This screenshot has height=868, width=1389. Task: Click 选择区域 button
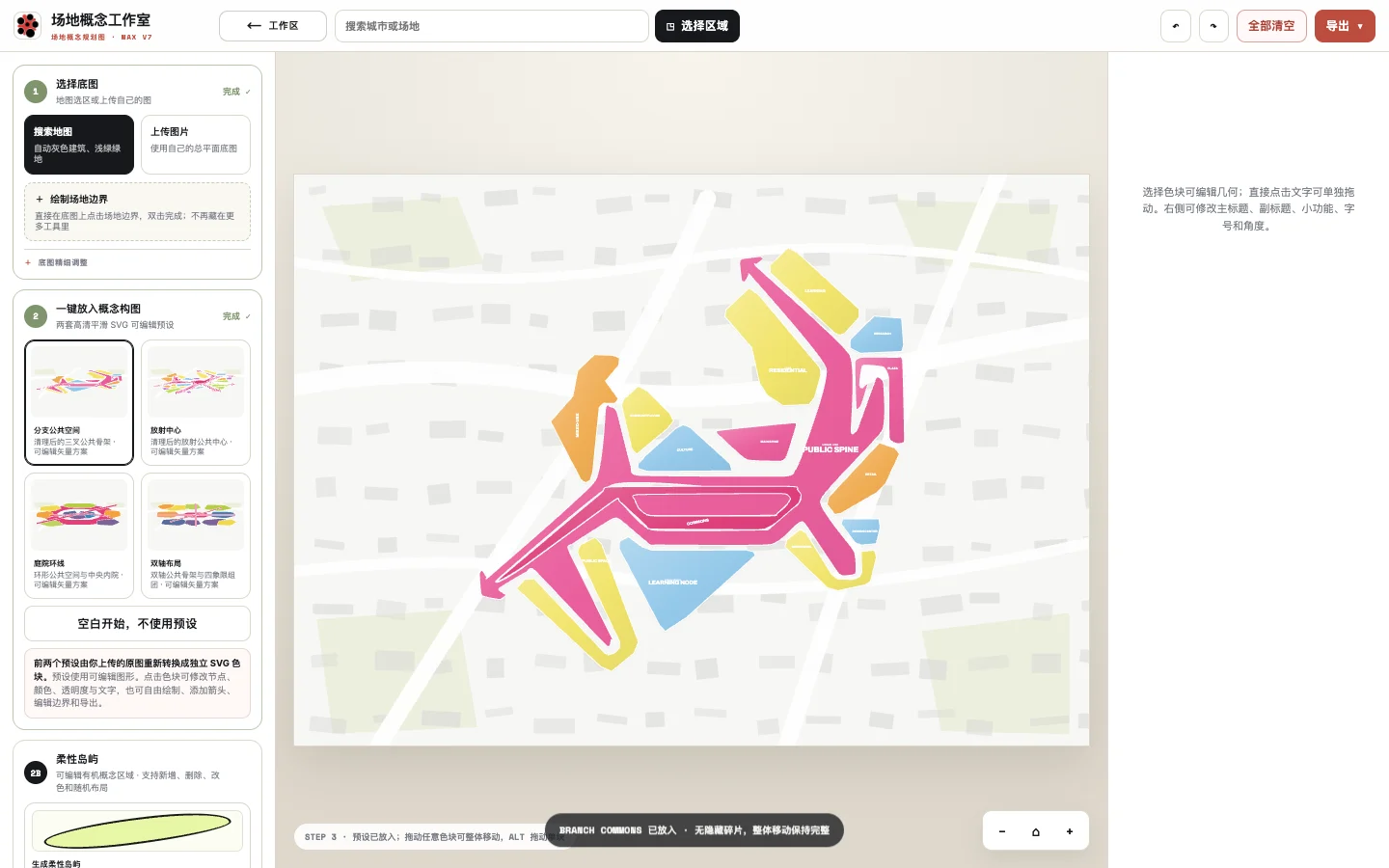[x=697, y=26]
